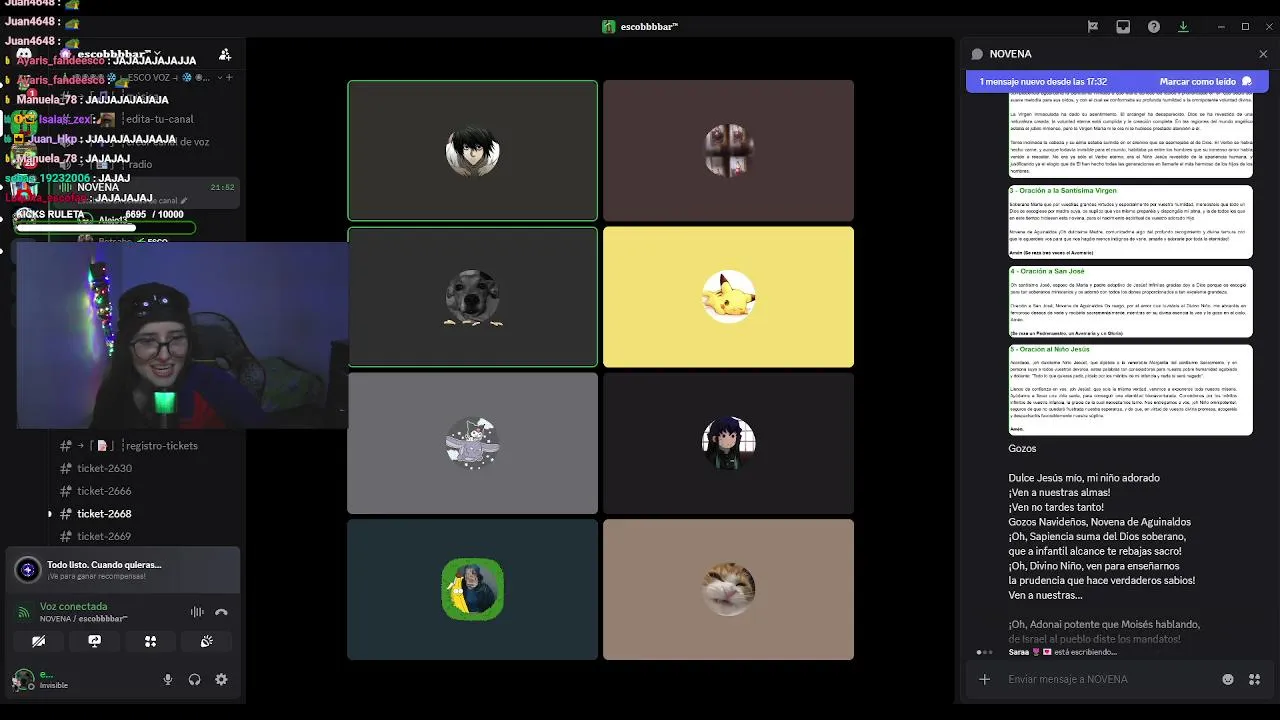This screenshot has width=1280, height=720.
Task: Open the Quest 'Todo listo' notification
Action: coord(122,570)
